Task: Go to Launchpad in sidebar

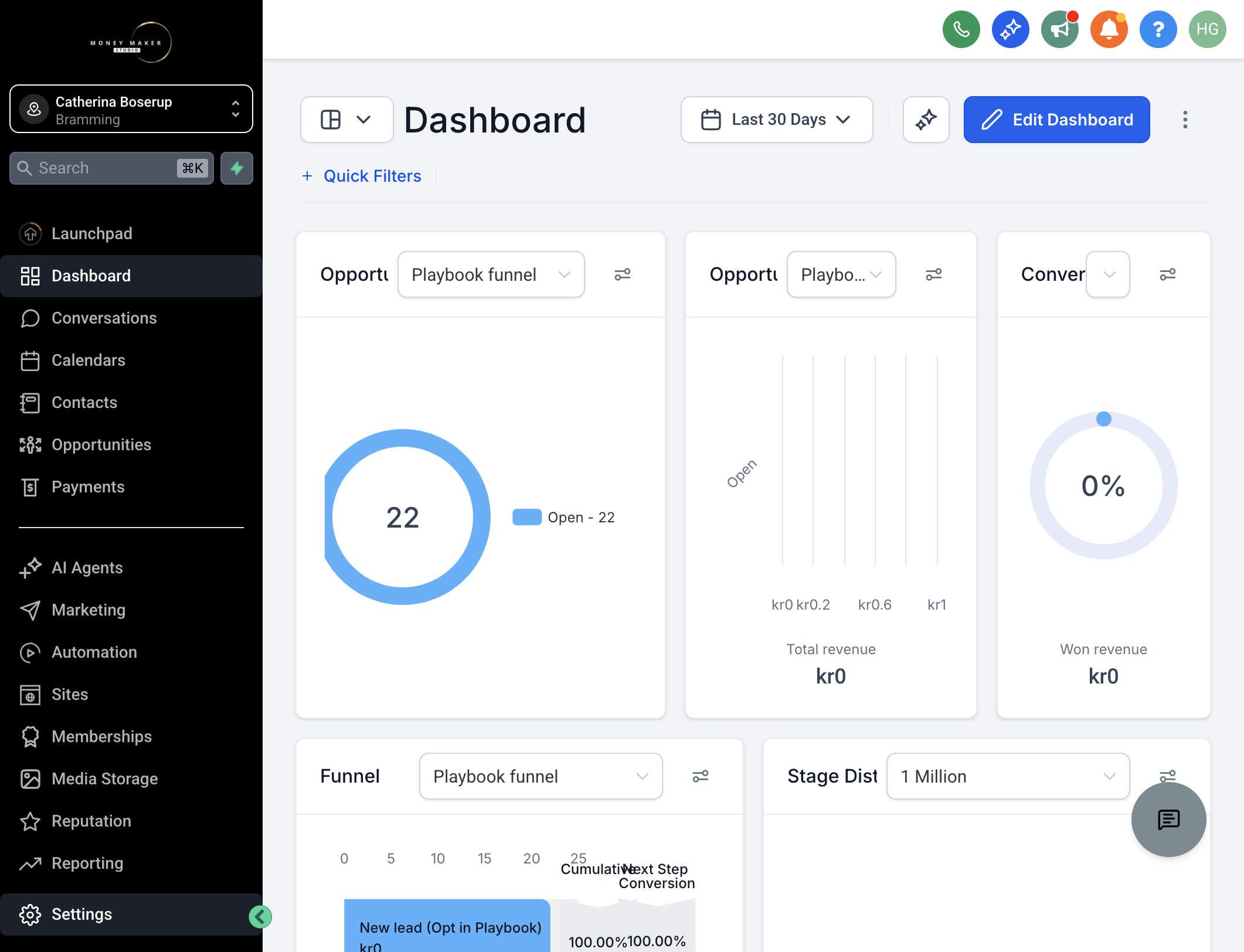Action: 131,233
